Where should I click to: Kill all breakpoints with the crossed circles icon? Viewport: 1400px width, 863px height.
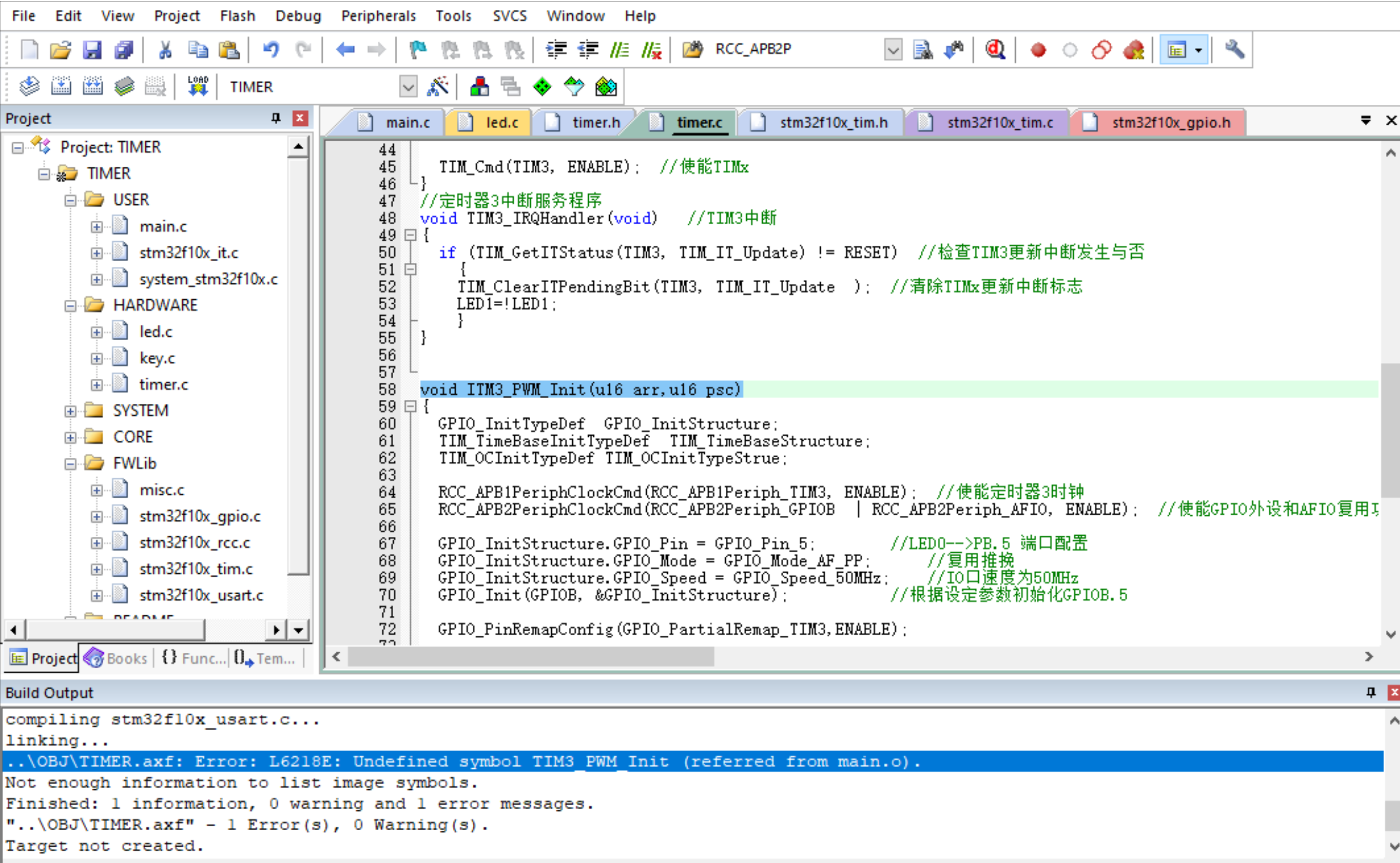click(1101, 50)
